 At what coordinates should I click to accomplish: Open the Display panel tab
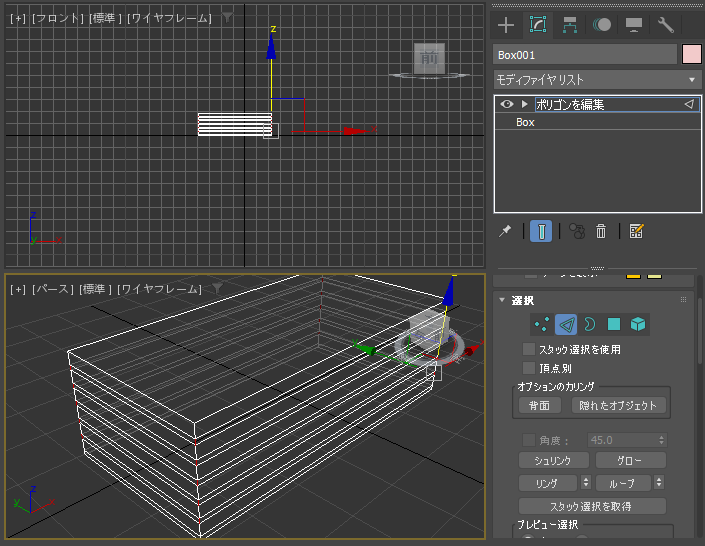tap(634, 25)
